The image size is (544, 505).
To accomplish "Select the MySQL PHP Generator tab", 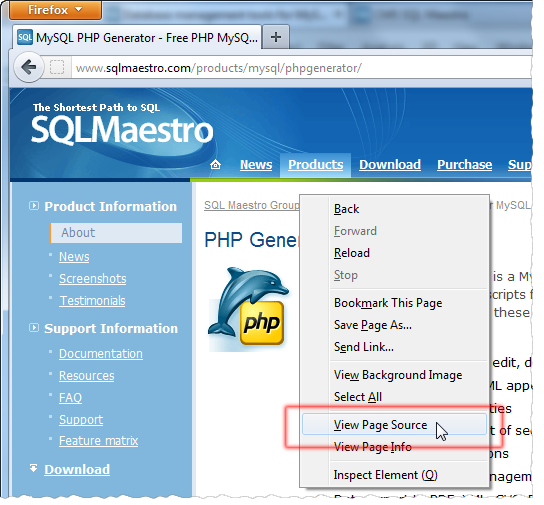I will 137,37.
